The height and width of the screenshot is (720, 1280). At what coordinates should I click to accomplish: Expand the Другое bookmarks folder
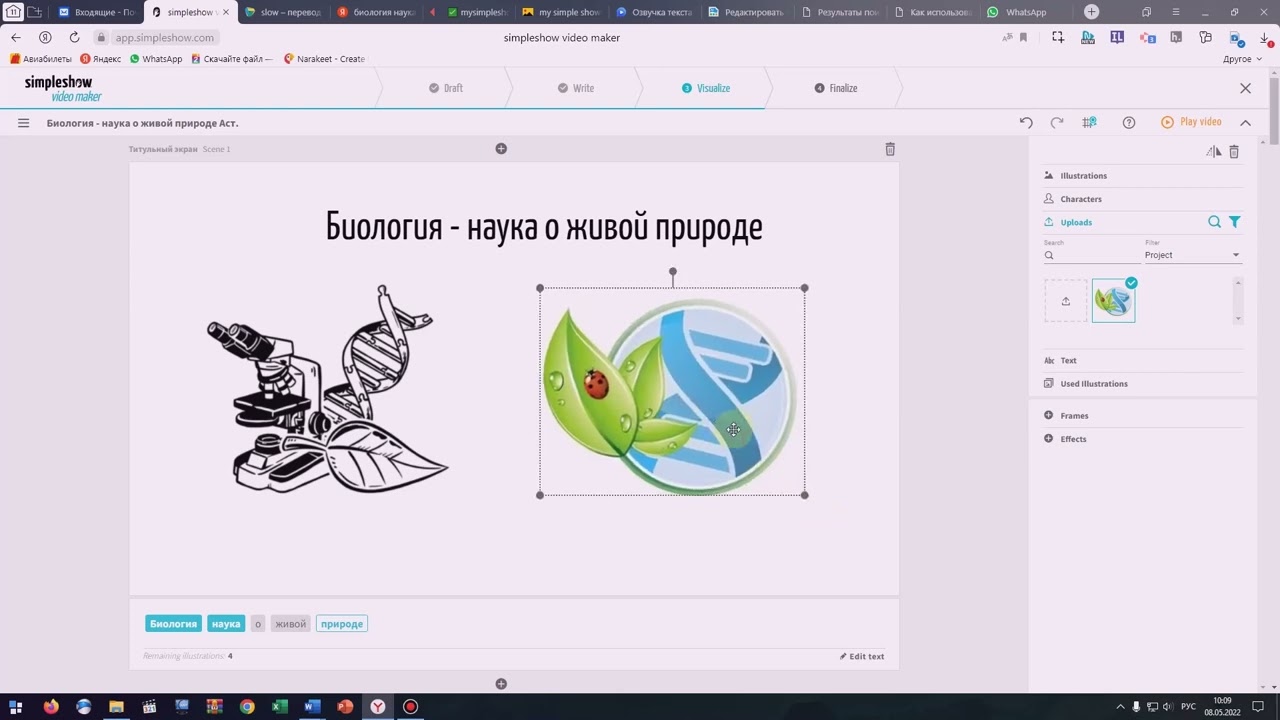[1242, 59]
